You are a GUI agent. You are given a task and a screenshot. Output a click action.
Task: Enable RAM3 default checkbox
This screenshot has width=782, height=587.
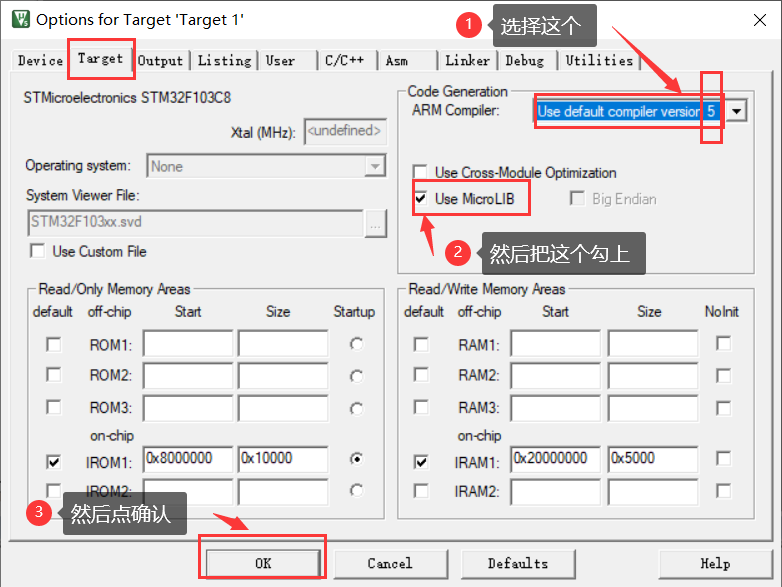click(421, 407)
